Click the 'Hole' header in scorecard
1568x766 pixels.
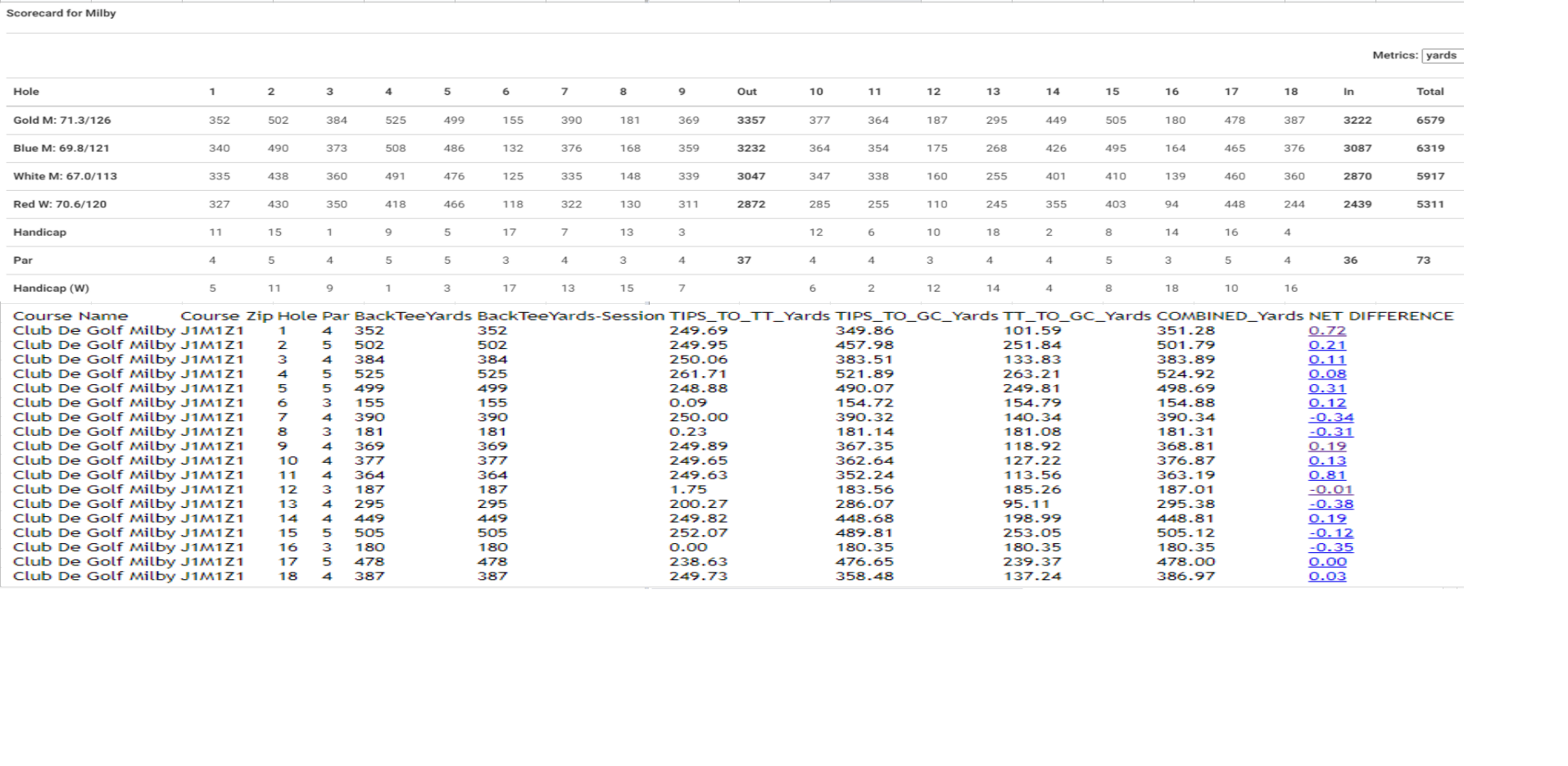point(26,92)
